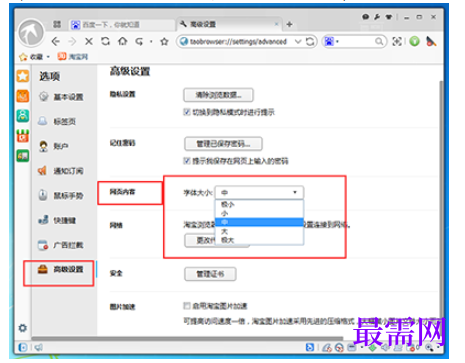465x363 pixels.
Task: Open the tab overview grid icon
Action: click(x=57, y=24)
